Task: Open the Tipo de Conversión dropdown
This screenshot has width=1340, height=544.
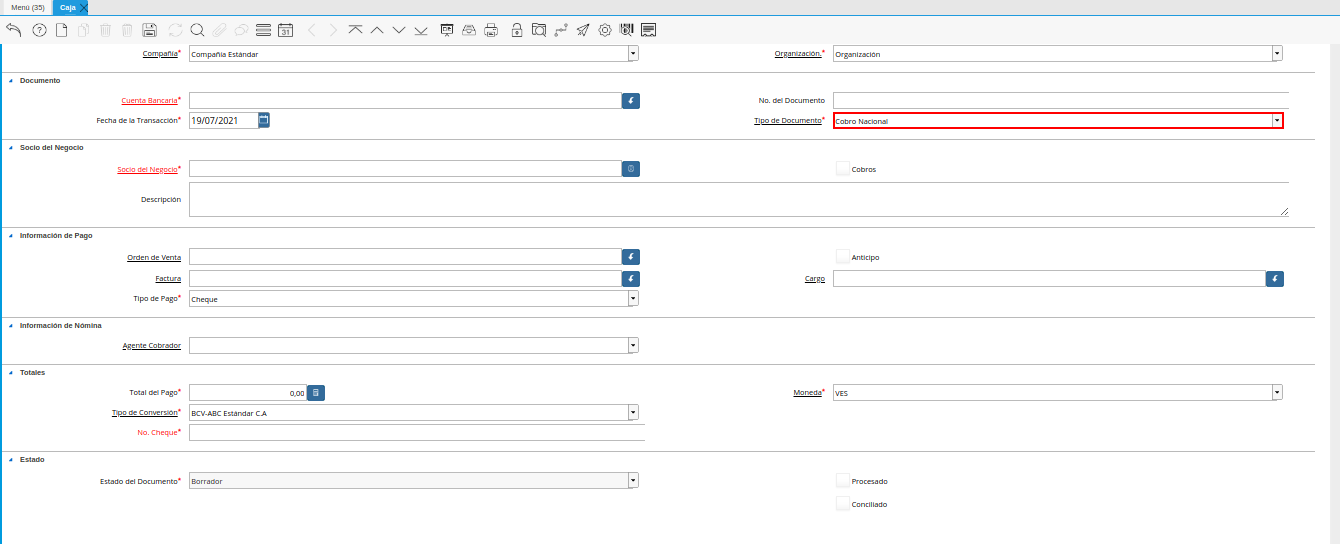Action: 633,413
